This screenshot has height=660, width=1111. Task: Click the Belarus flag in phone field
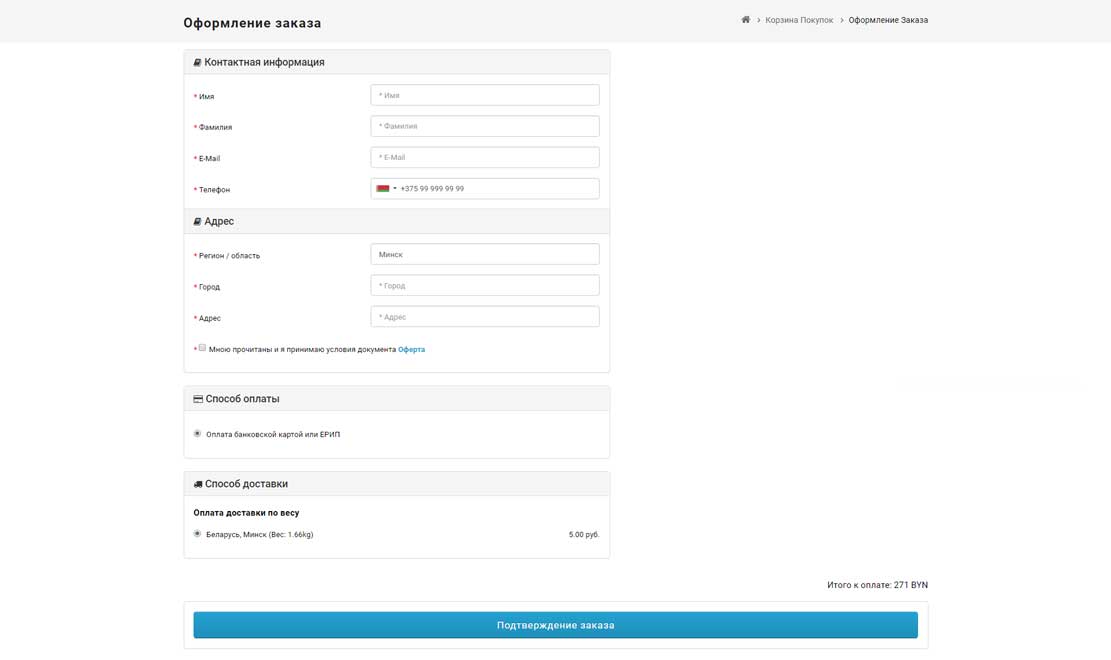(x=382, y=189)
